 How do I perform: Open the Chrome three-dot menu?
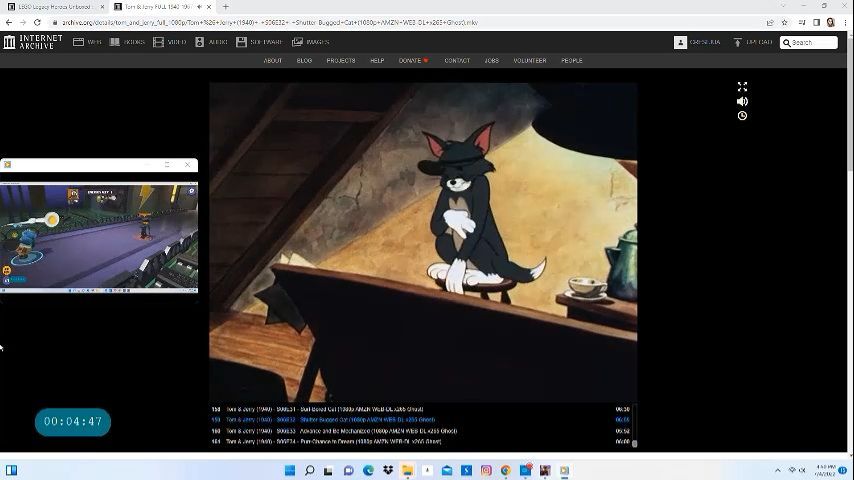click(845, 22)
